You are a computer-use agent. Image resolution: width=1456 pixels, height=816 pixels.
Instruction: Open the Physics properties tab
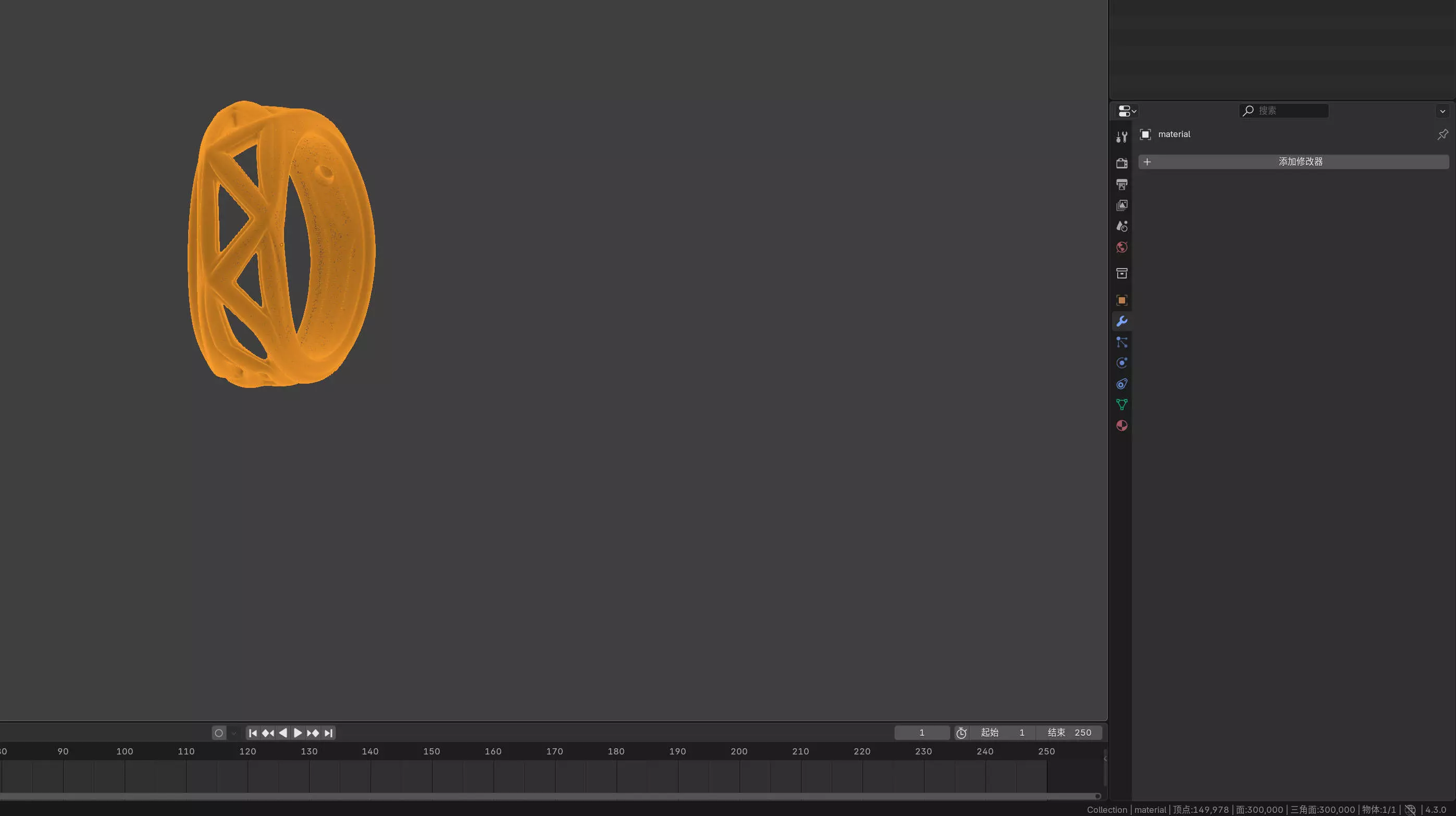coord(1122,363)
